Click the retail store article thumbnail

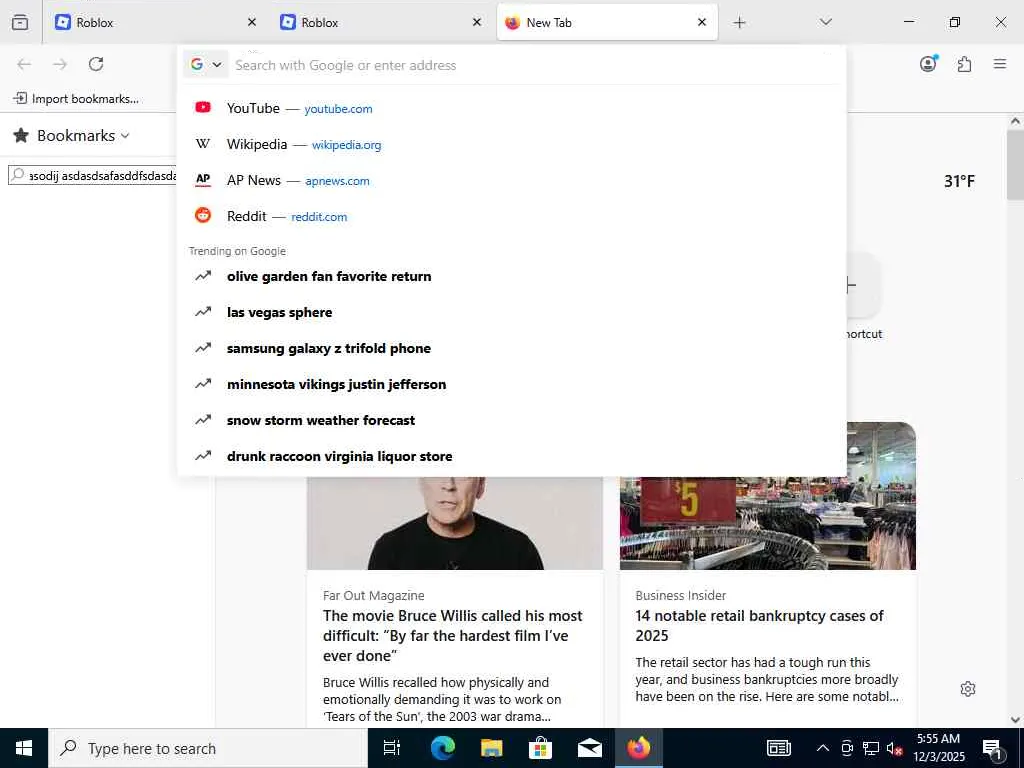click(x=768, y=496)
